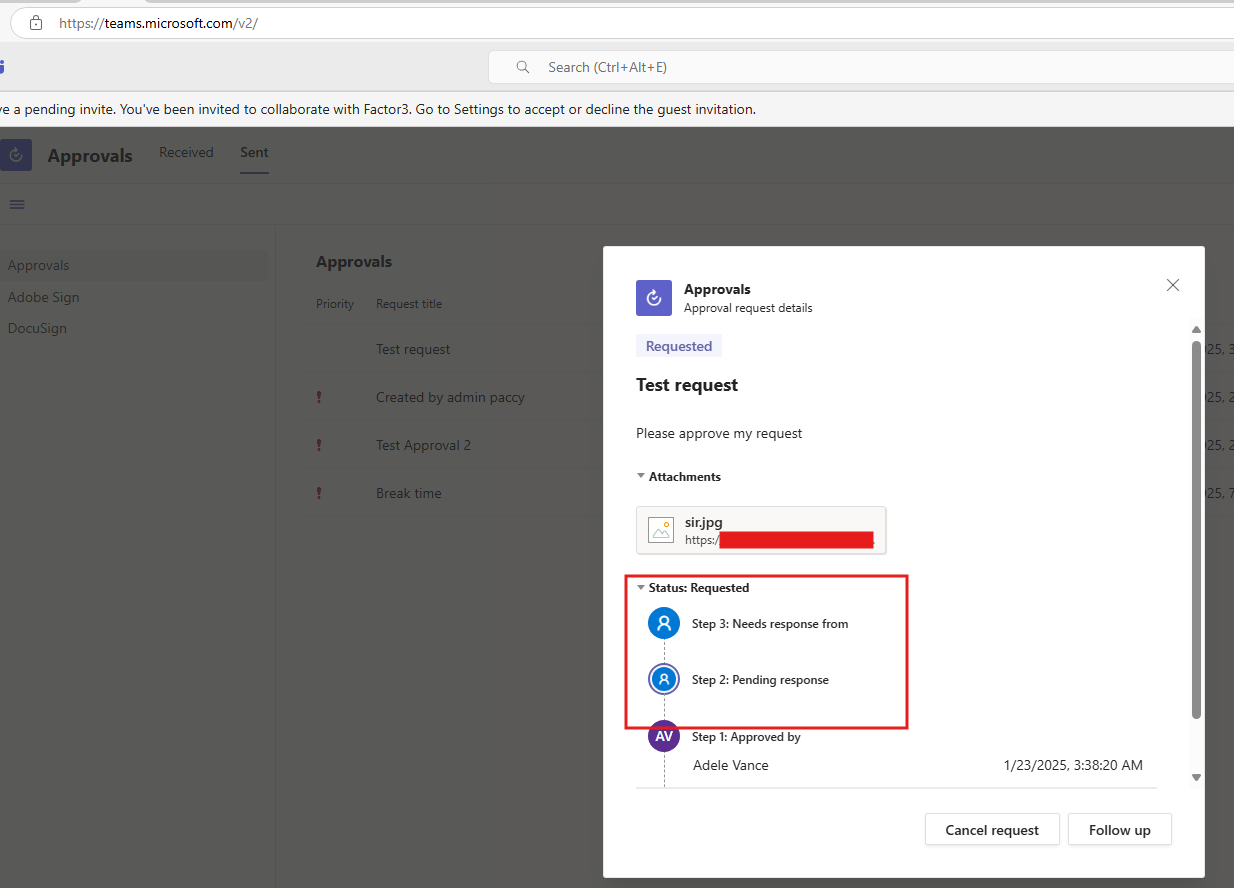This screenshot has width=1234, height=888.
Task: Click in the Teams search box
Action: tap(860, 67)
